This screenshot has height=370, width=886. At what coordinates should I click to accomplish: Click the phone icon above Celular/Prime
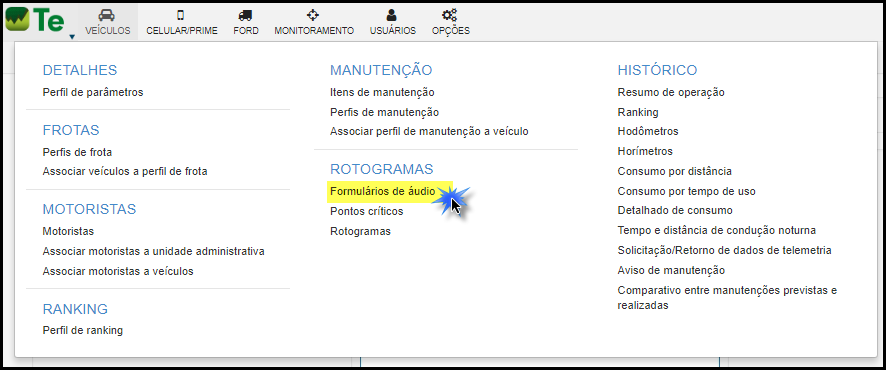coord(181,15)
